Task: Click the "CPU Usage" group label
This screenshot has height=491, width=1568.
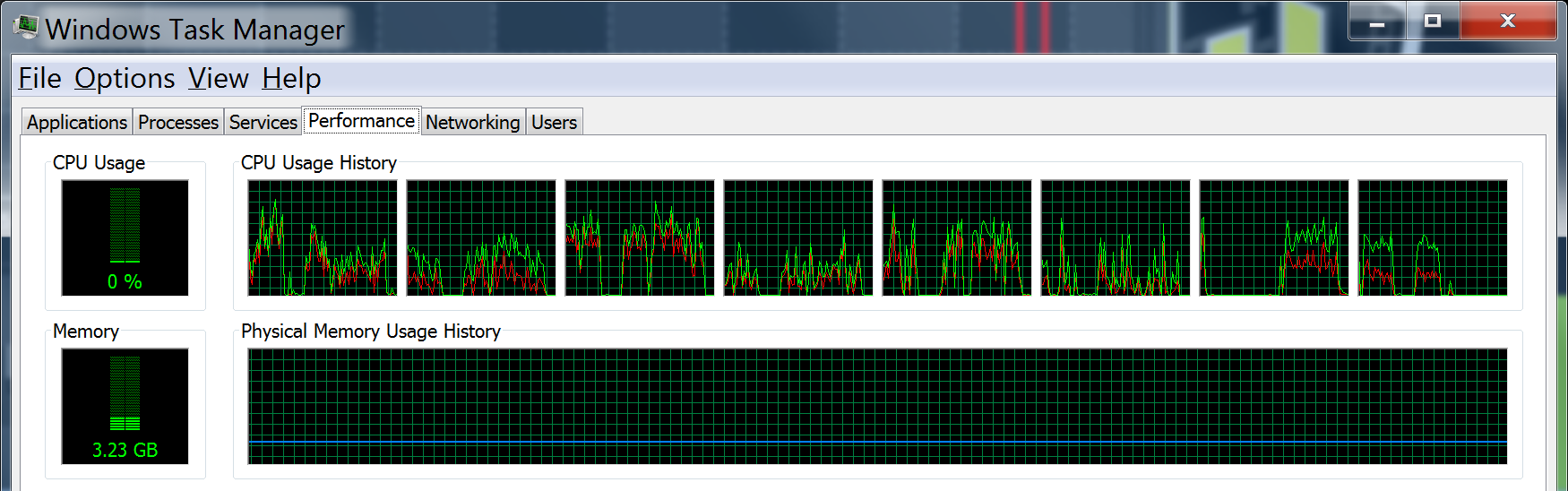Action: click(99, 163)
